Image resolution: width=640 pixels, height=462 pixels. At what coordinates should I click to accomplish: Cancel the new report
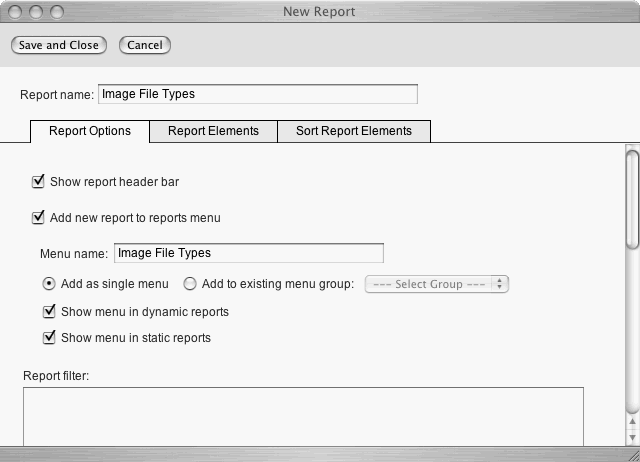[145, 45]
